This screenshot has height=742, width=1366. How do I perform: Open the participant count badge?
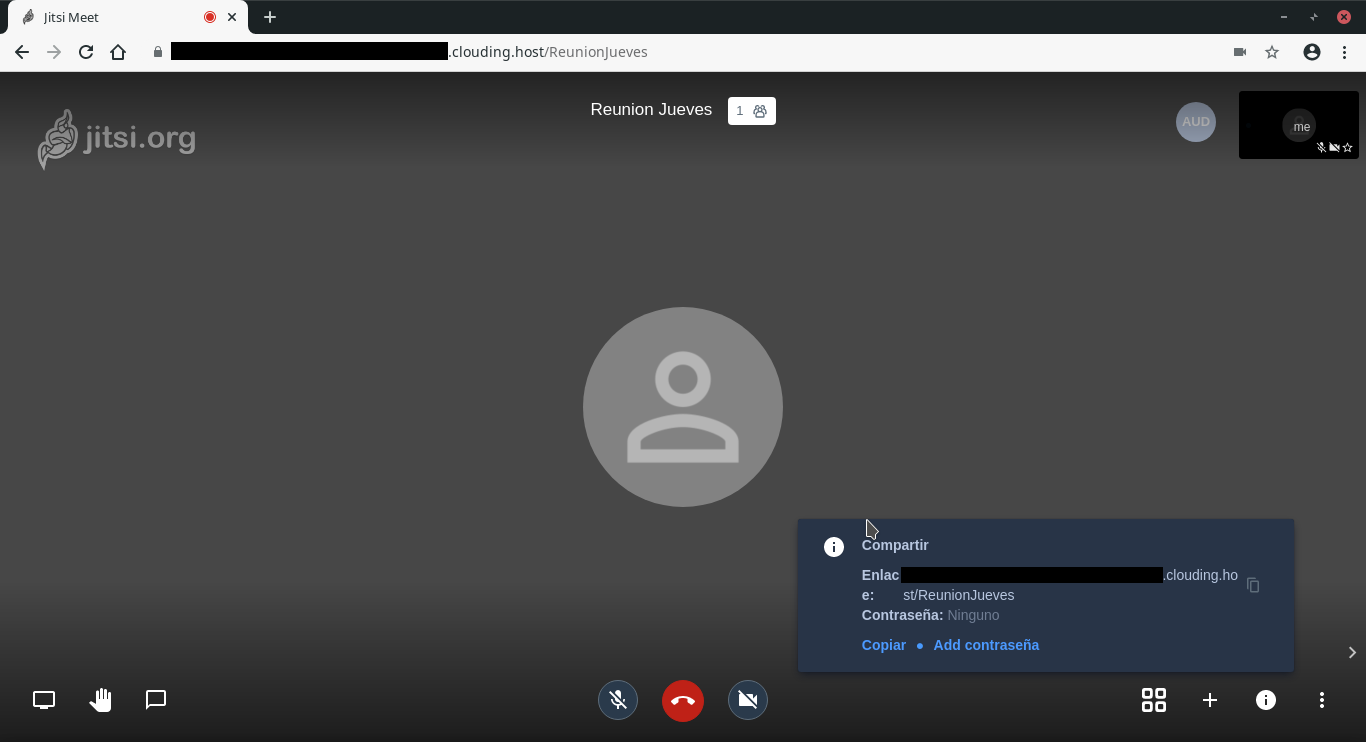pos(752,111)
